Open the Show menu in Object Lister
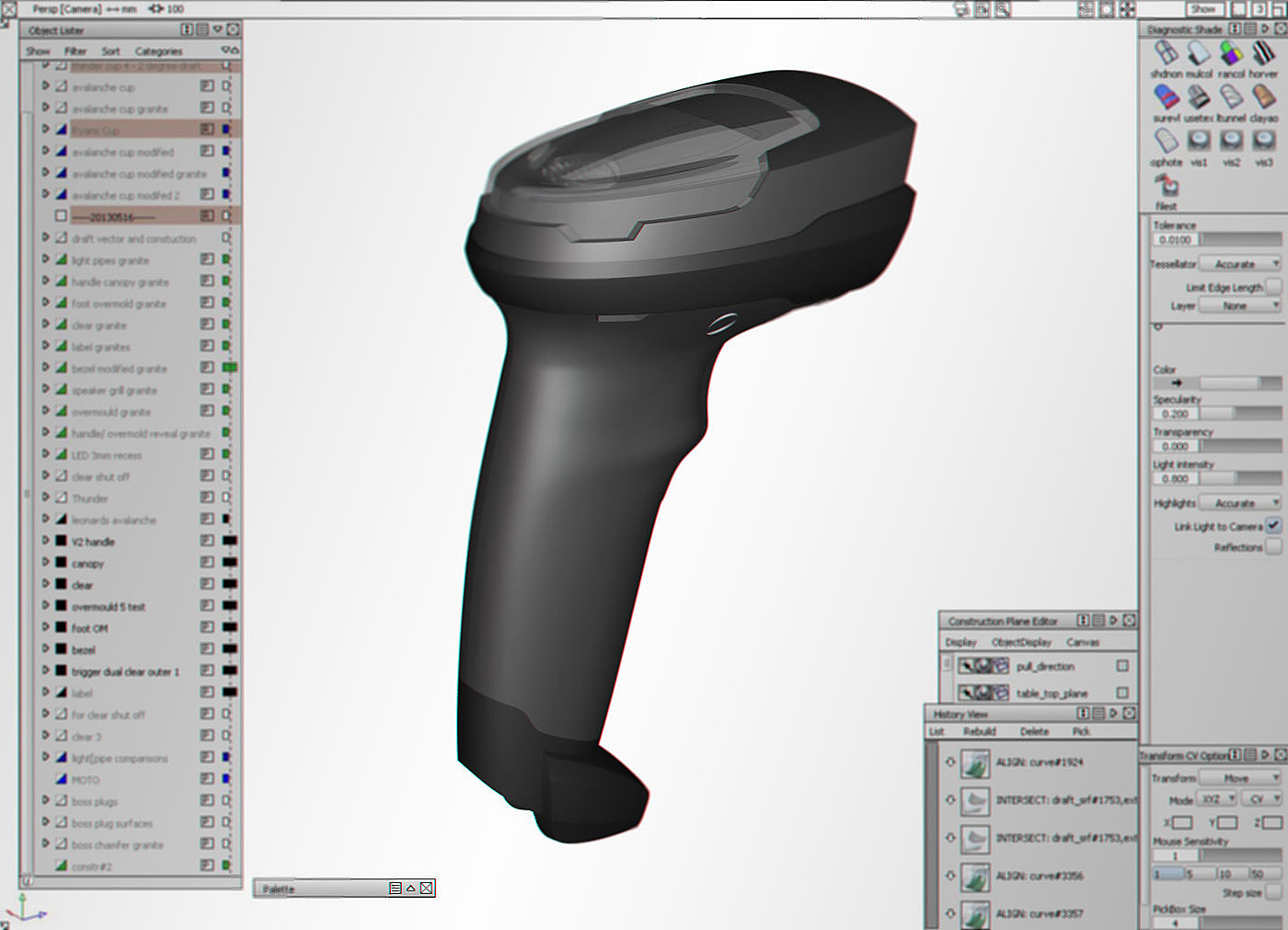Screen dimensions: 1288x930 (x=38, y=52)
